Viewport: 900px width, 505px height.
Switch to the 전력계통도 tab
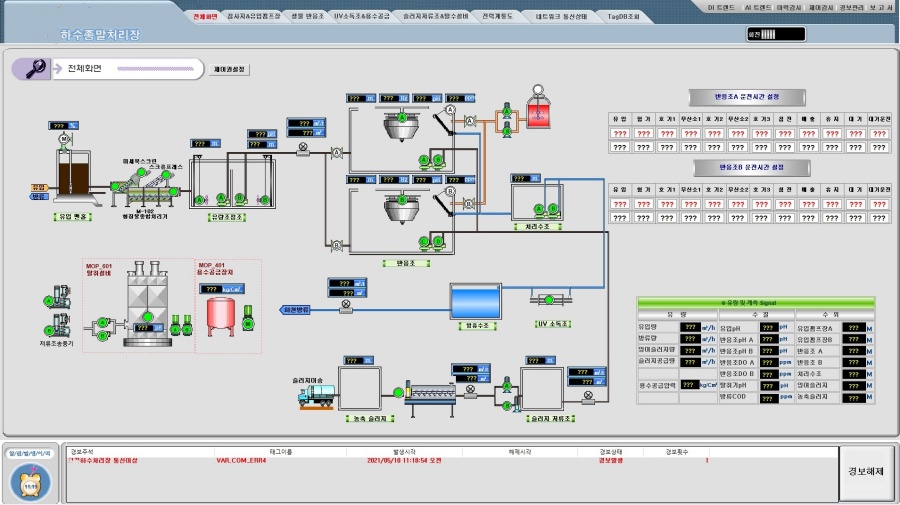point(497,17)
